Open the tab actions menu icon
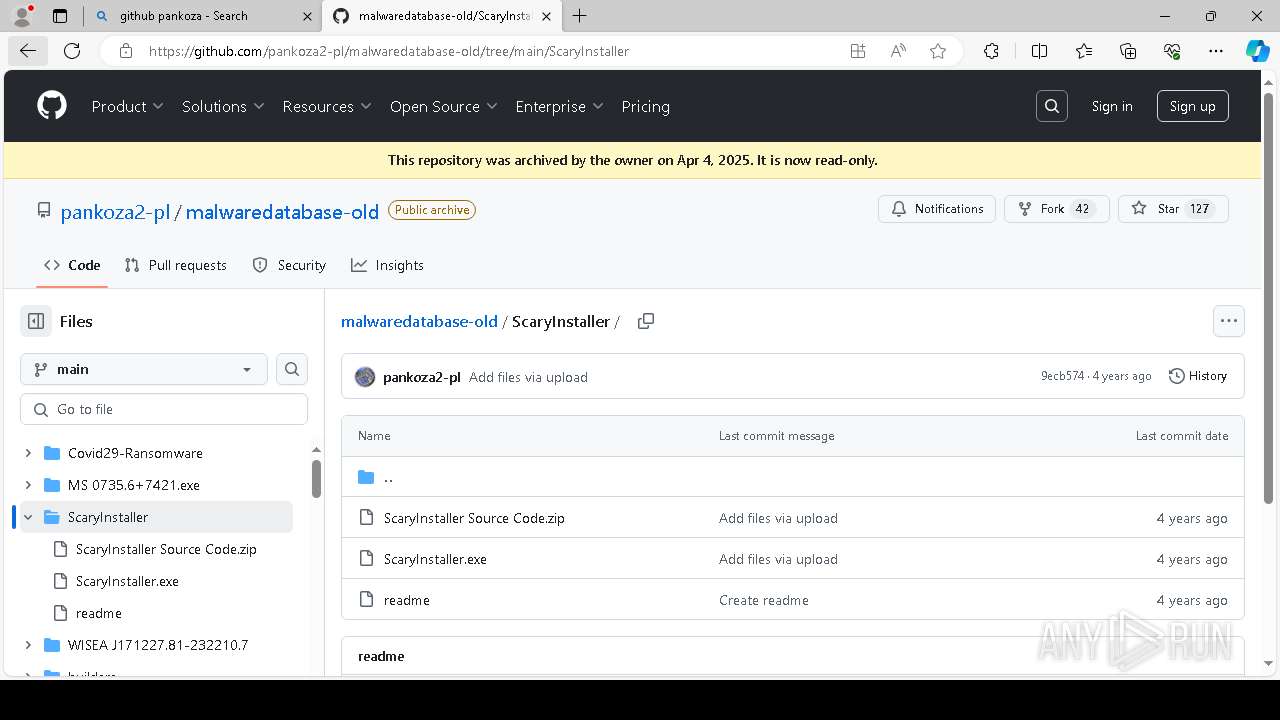The image size is (1280, 720). [60, 16]
